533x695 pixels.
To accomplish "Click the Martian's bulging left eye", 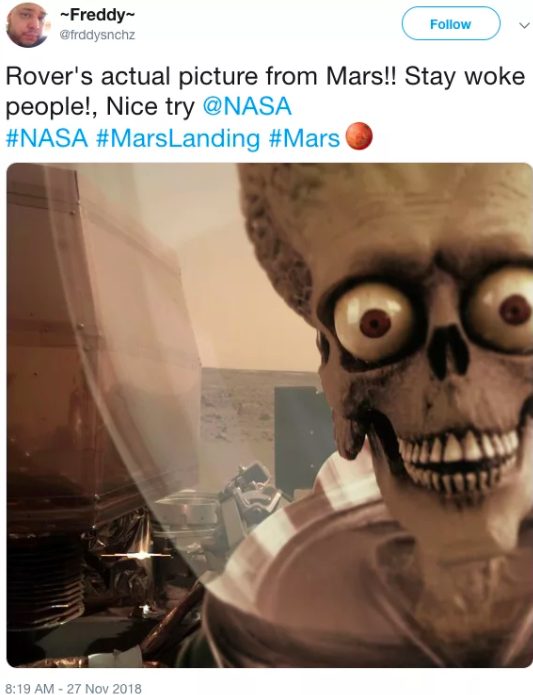I will (373, 324).
